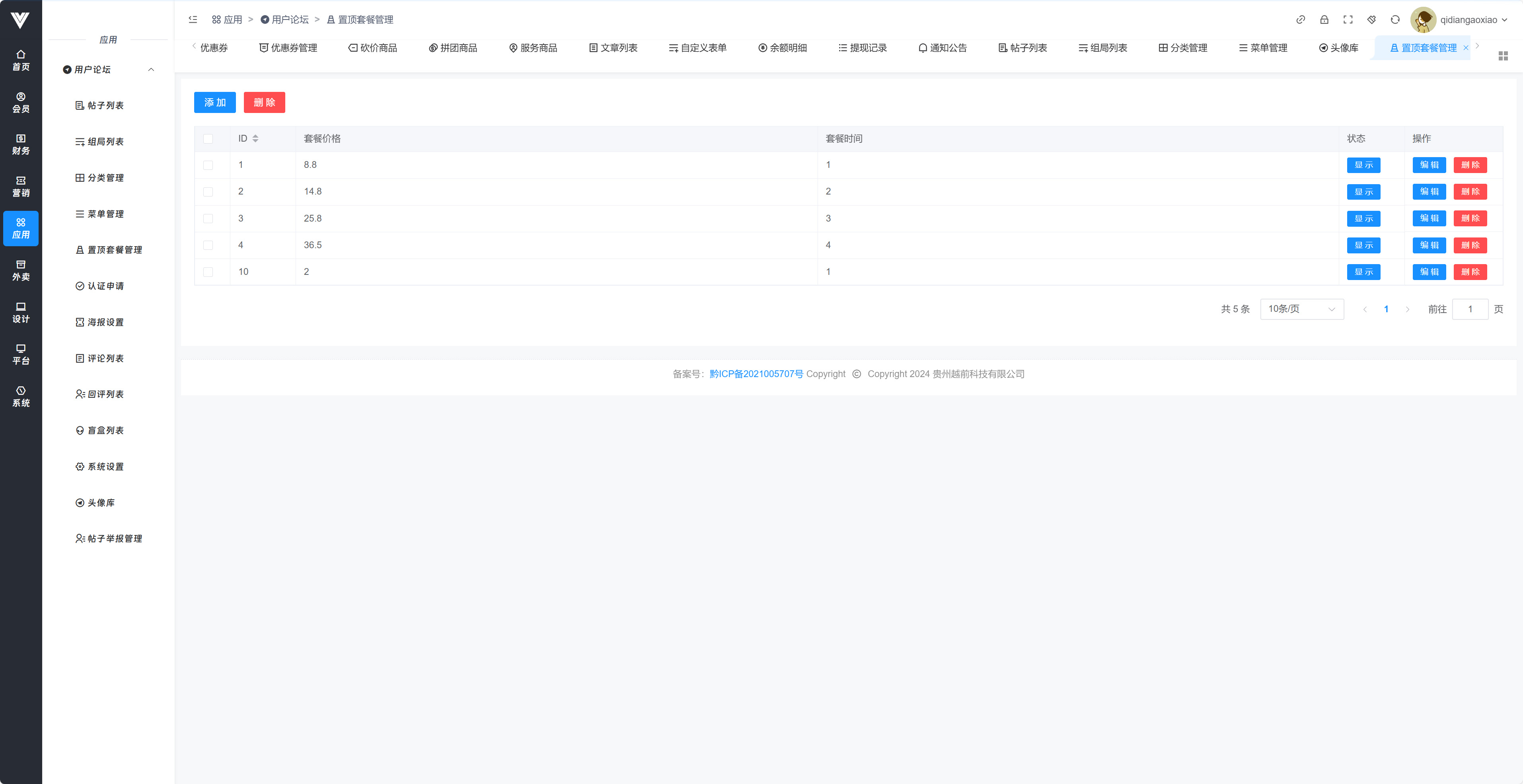Check the select-all checkbox in table header
Viewport: 1523px width, 784px height.
[x=208, y=138]
